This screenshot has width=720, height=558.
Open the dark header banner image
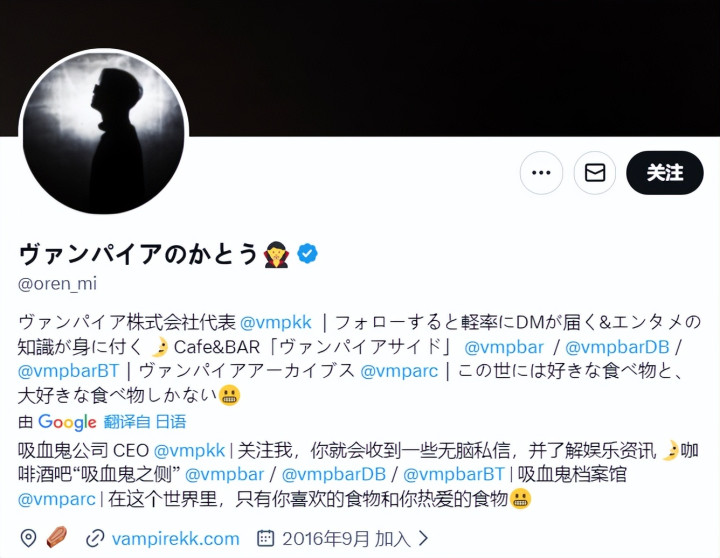(x=360, y=68)
